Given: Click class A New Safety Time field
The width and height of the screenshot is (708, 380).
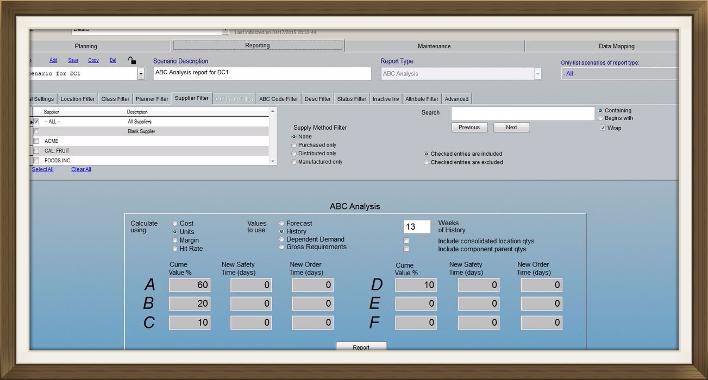Looking at the screenshot, I should 251,285.
